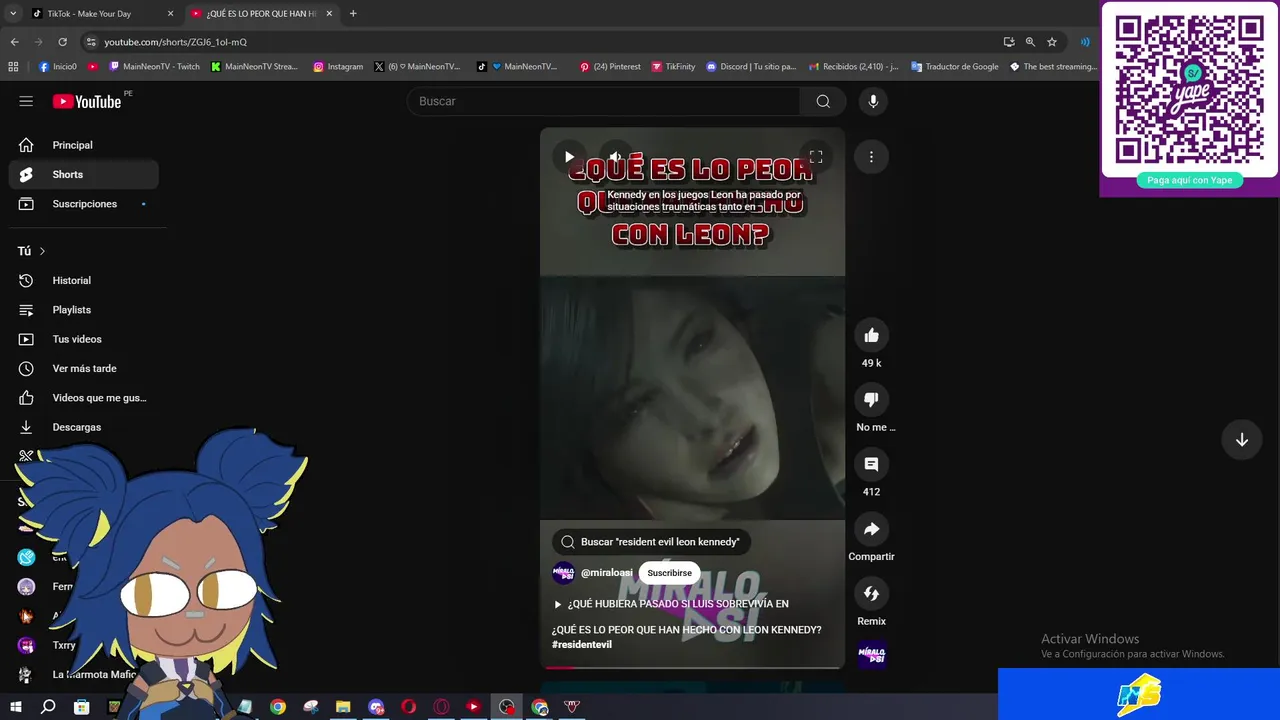The height and width of the screenshot is (720, 1280).
Task: Open the Discord bookmark
Action: 750,67
